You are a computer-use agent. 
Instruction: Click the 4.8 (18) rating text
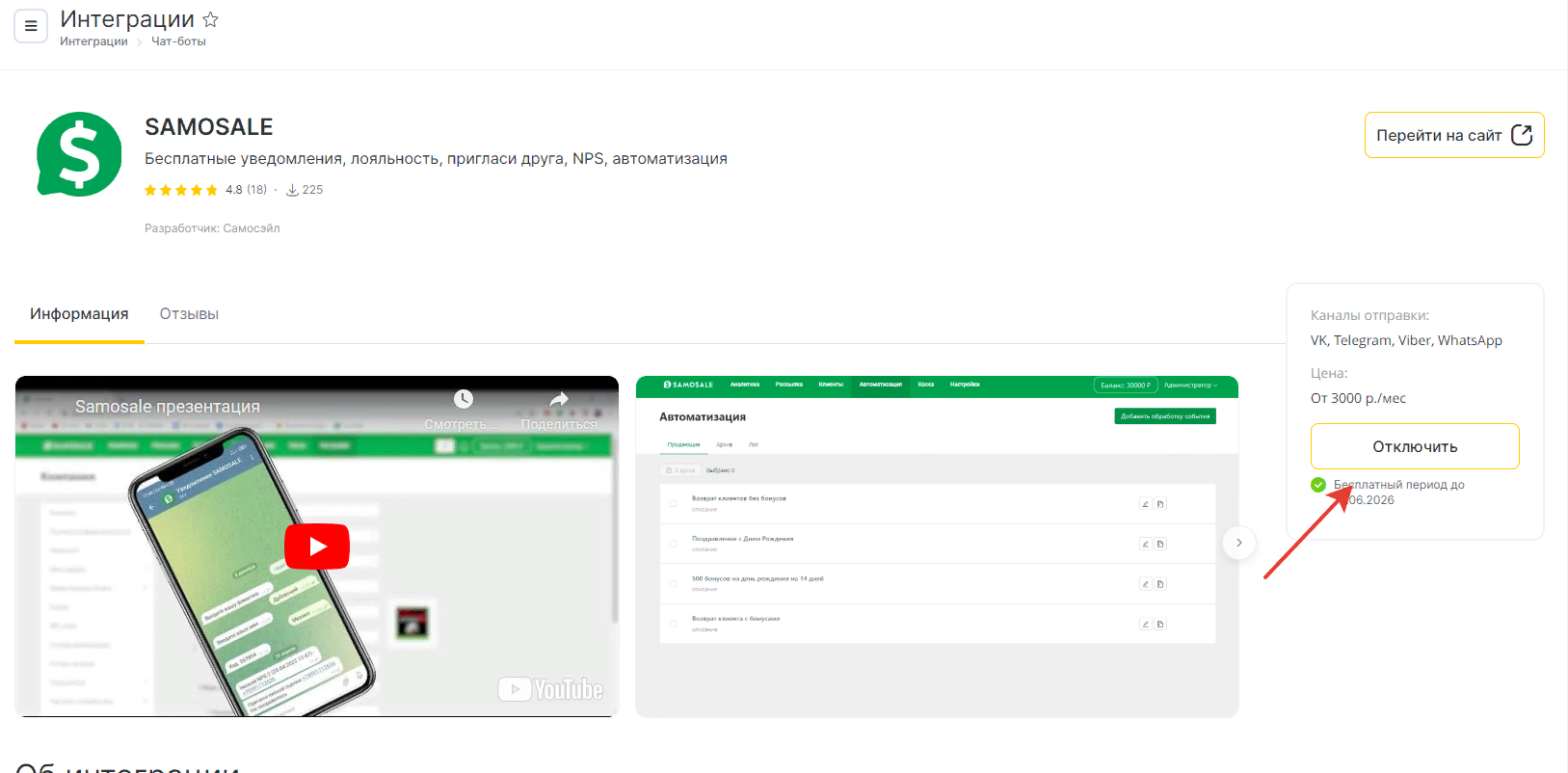tap(246, 190)
